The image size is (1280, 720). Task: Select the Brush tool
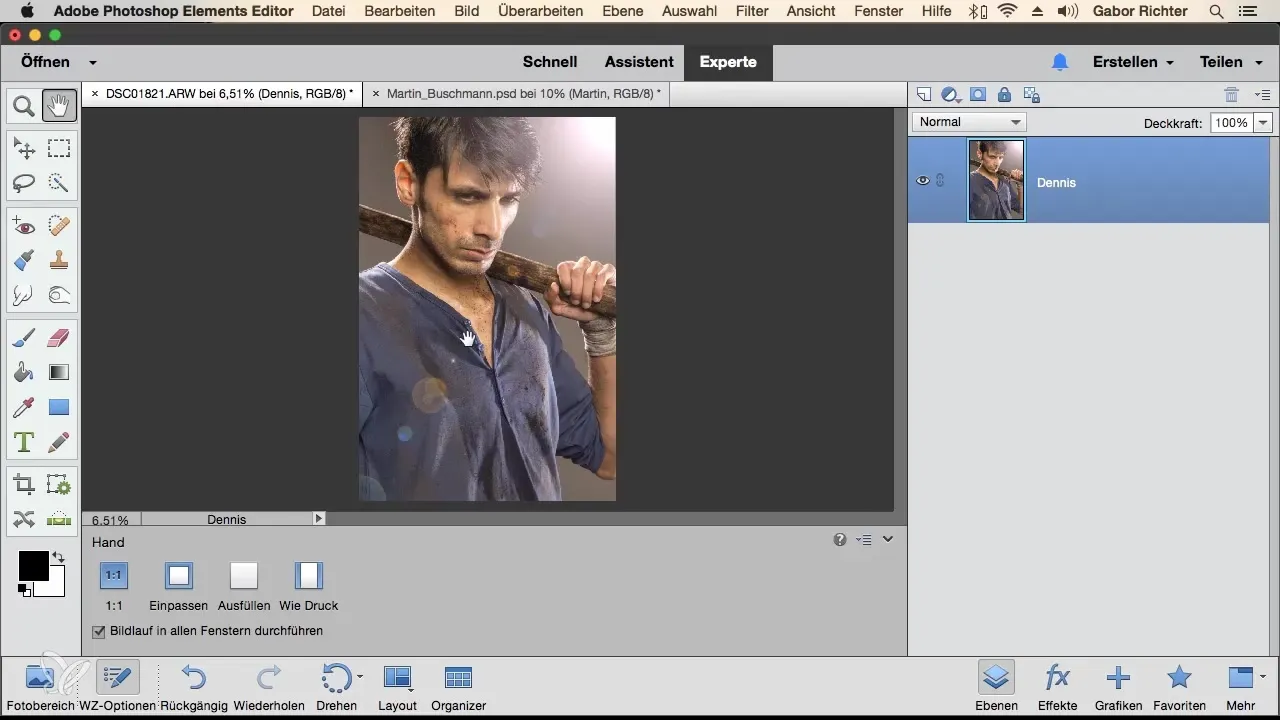pos(24,339)
